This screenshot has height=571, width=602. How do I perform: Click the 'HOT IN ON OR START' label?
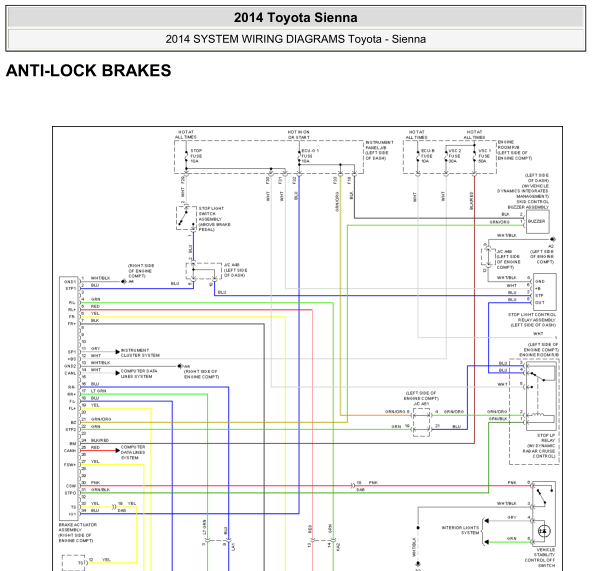(298, 134)
